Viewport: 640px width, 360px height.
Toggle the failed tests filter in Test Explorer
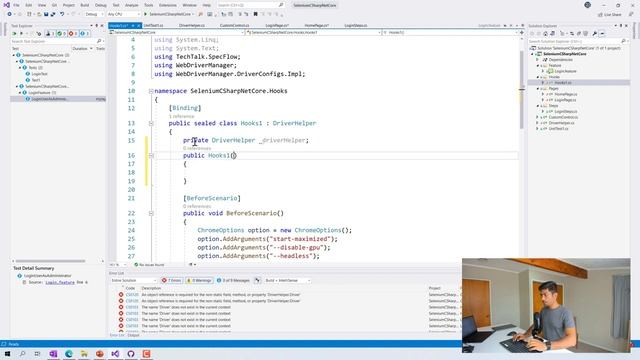pos(73,33)
